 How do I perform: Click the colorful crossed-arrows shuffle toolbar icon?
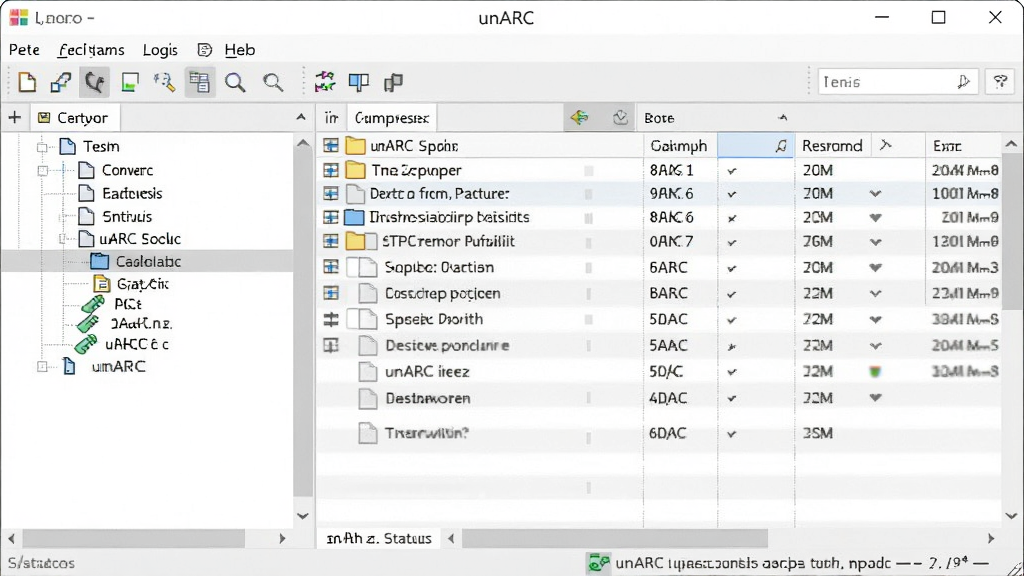325,82
